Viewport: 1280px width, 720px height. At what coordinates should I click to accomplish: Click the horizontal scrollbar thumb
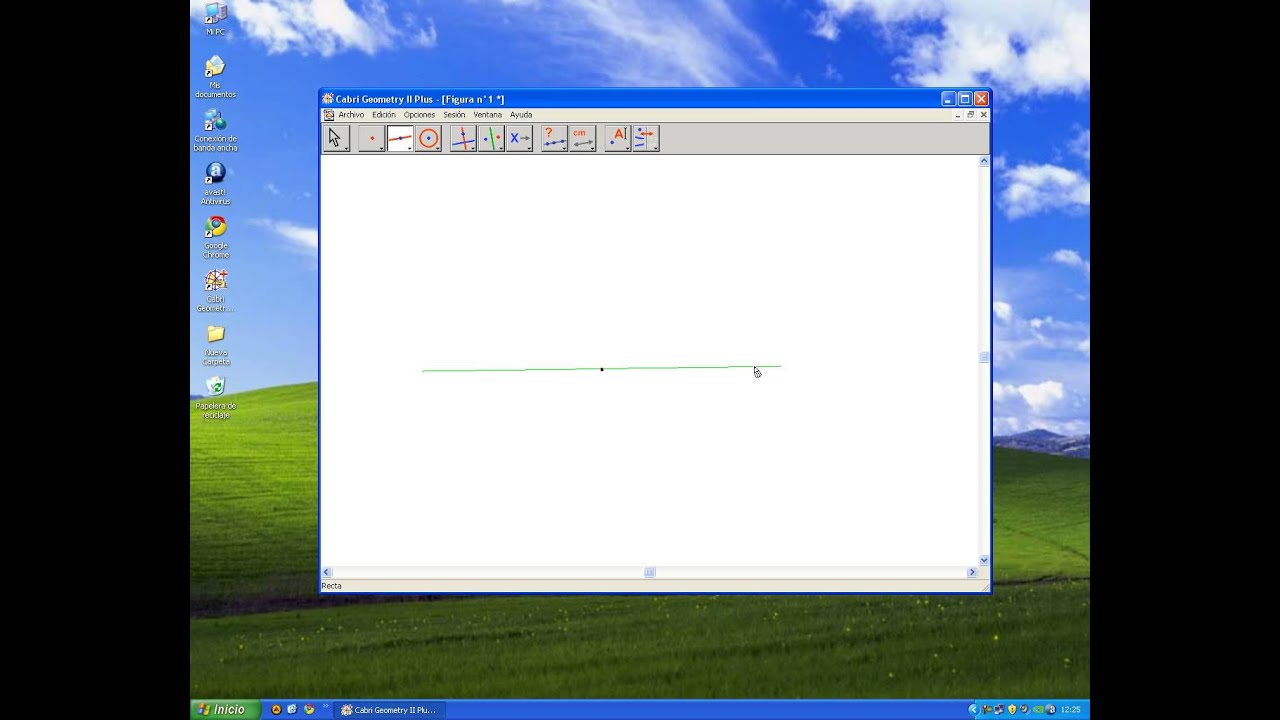[x=650, y=572]
